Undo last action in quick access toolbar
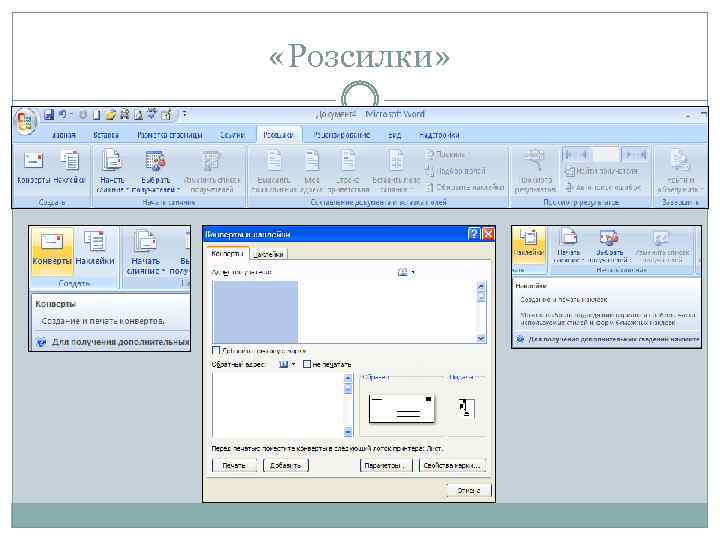This screenshot has width=720, height=540. [62, 115]
